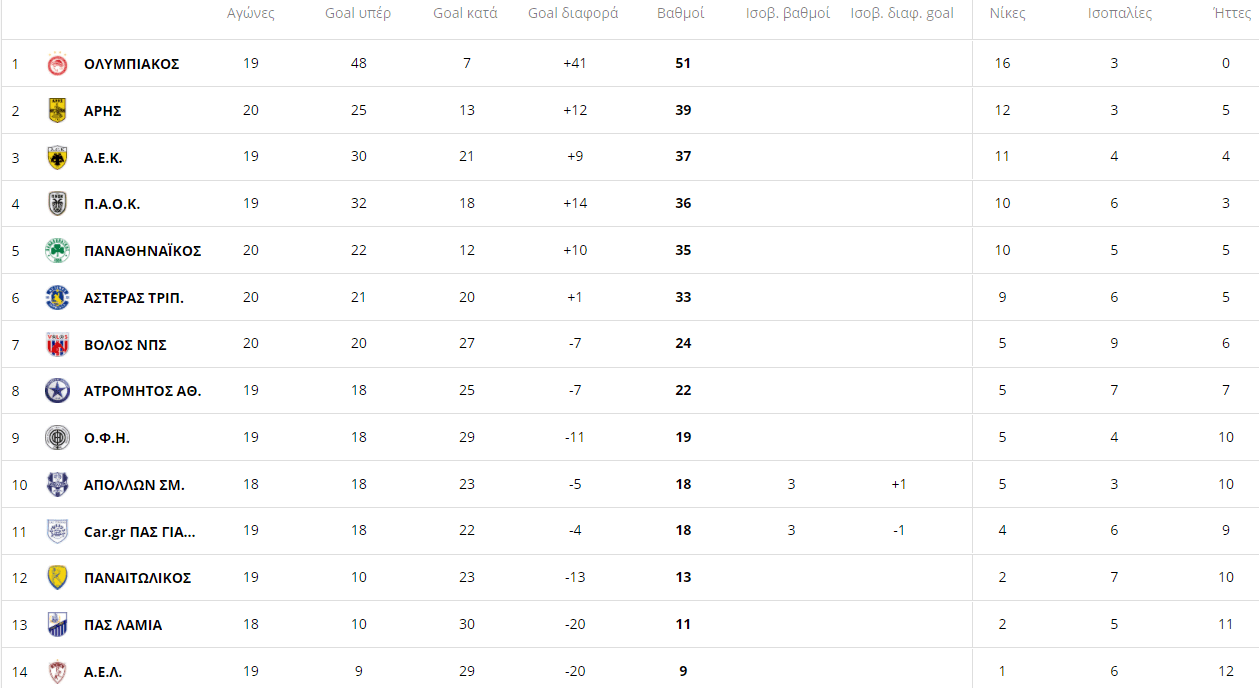Click the Α.Ε.Λ. team logo
The width and height of the screenshot is (1259, 688).
point(58,672)
